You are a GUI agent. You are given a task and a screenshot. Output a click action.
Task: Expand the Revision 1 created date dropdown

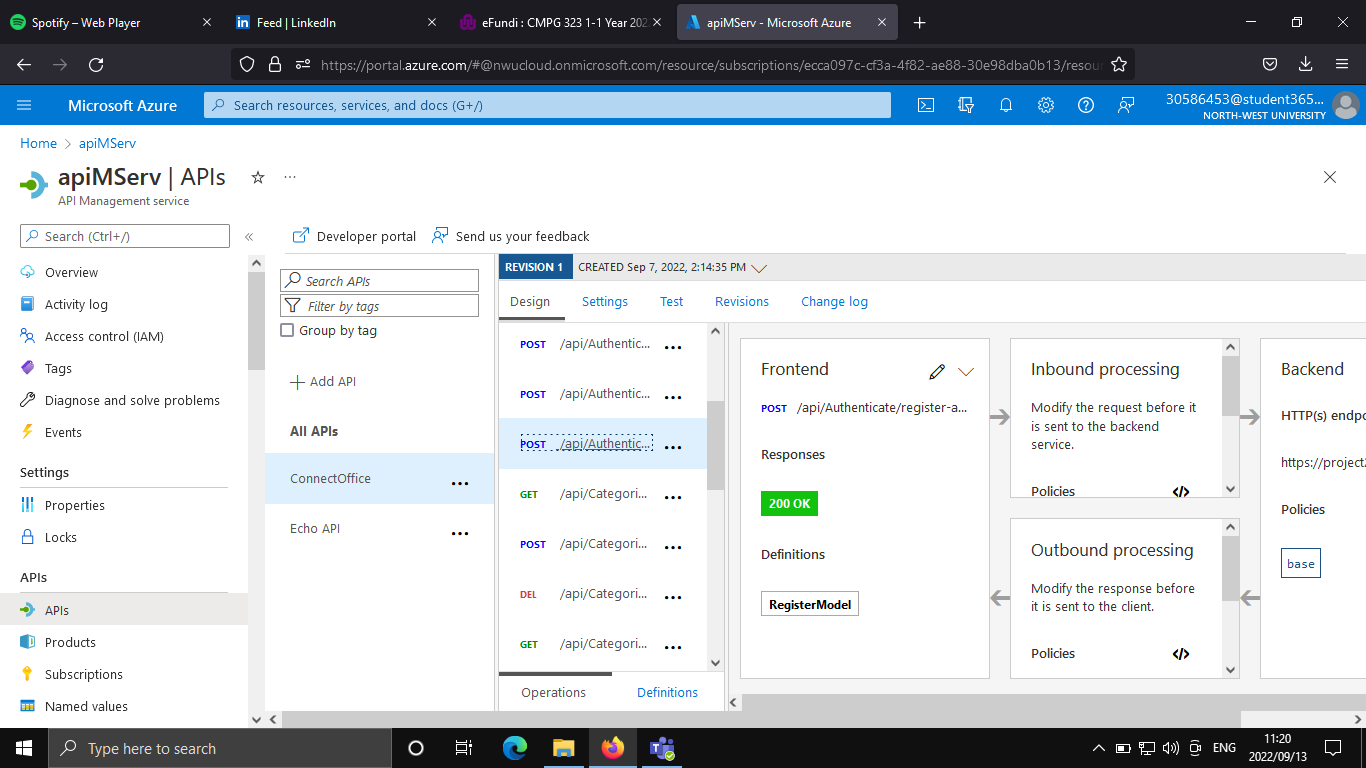click(x=759, y=267)
